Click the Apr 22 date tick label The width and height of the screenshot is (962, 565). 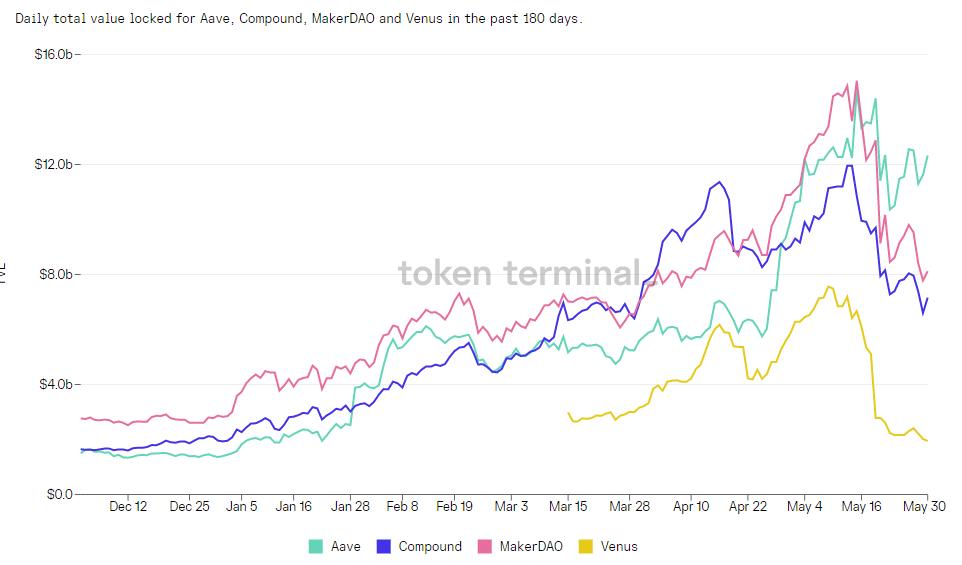(x=747, y=507)
